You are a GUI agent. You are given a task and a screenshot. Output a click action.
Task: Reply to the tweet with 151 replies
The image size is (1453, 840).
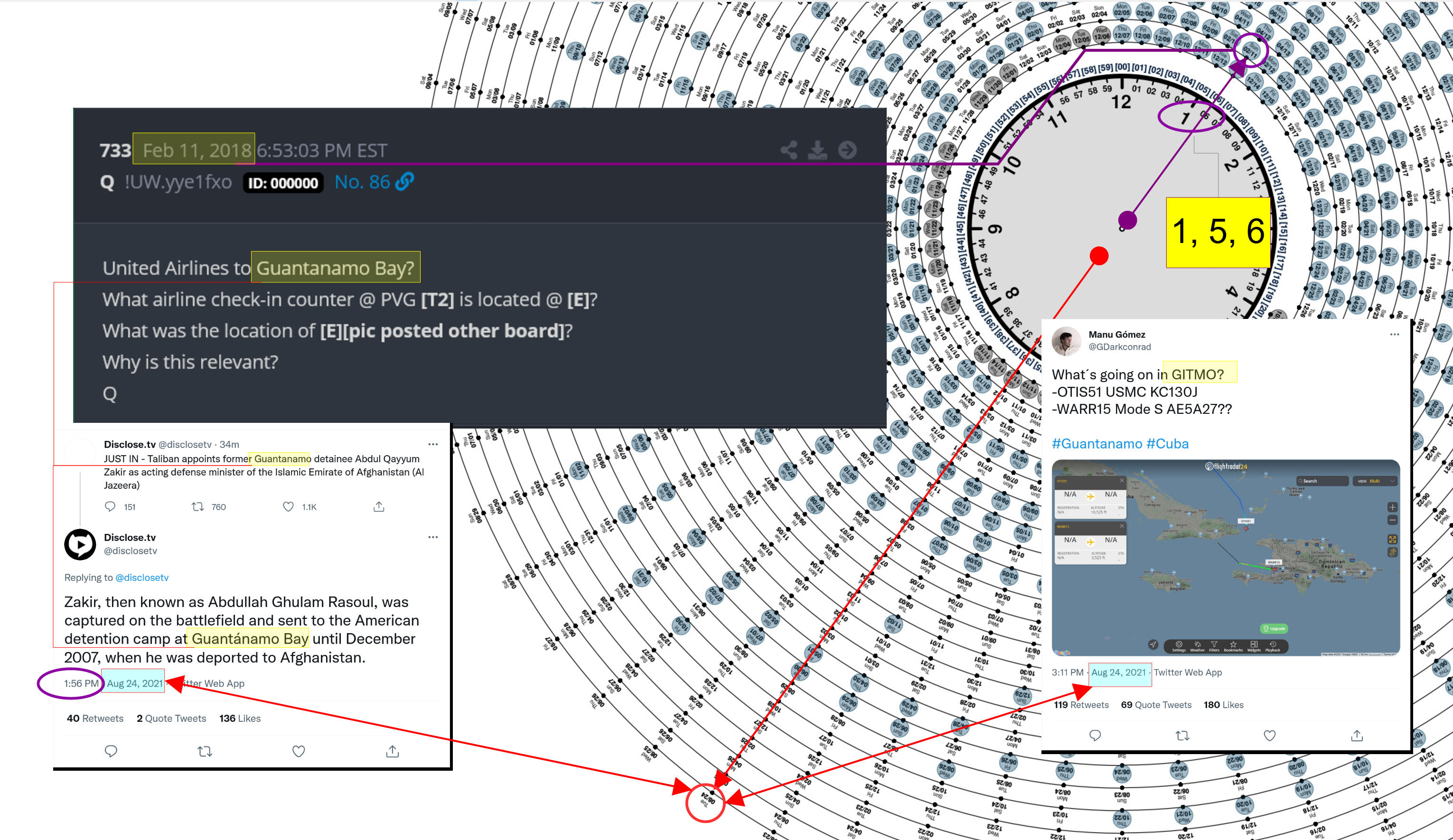[110, 507]
